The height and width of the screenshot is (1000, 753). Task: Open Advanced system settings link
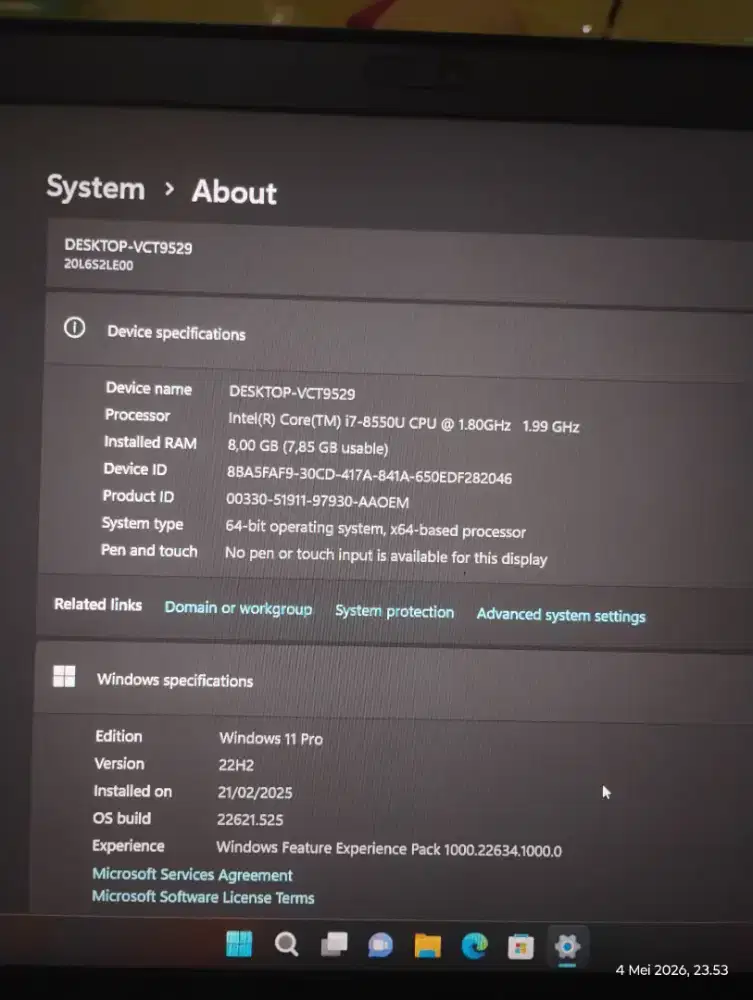[561, 615]
